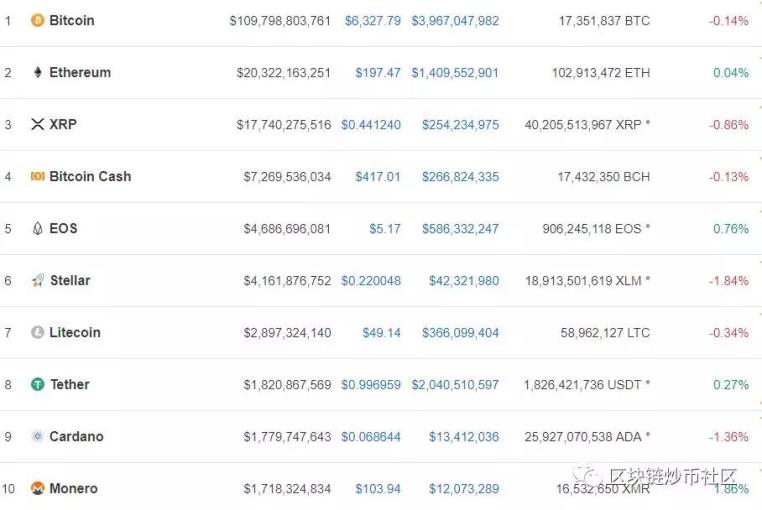Viewport: 762px width, 510px height.
Task: Click Ethereum volume $1,409,552,901
Action: click(x=455, y=72)
